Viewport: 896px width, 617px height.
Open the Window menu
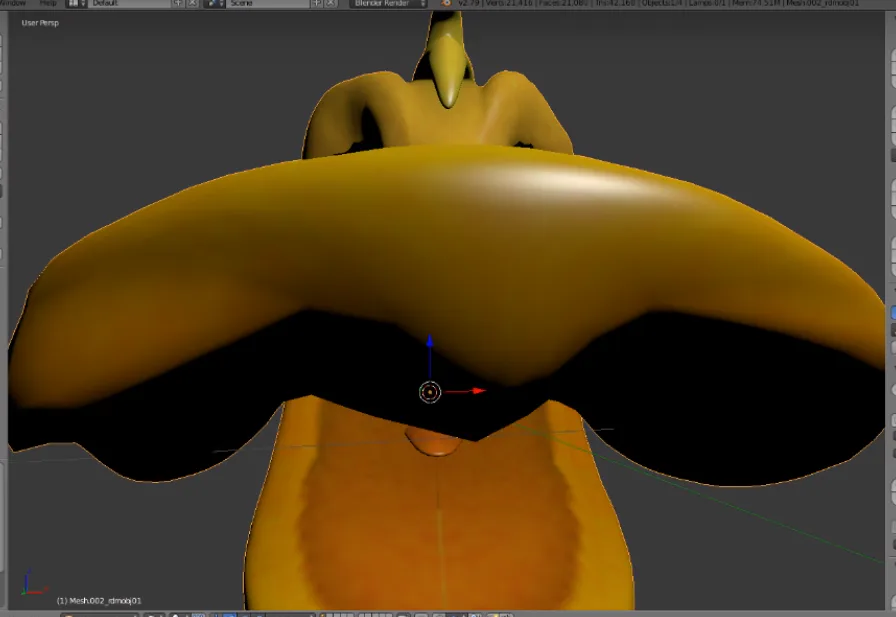pos(13,3)
